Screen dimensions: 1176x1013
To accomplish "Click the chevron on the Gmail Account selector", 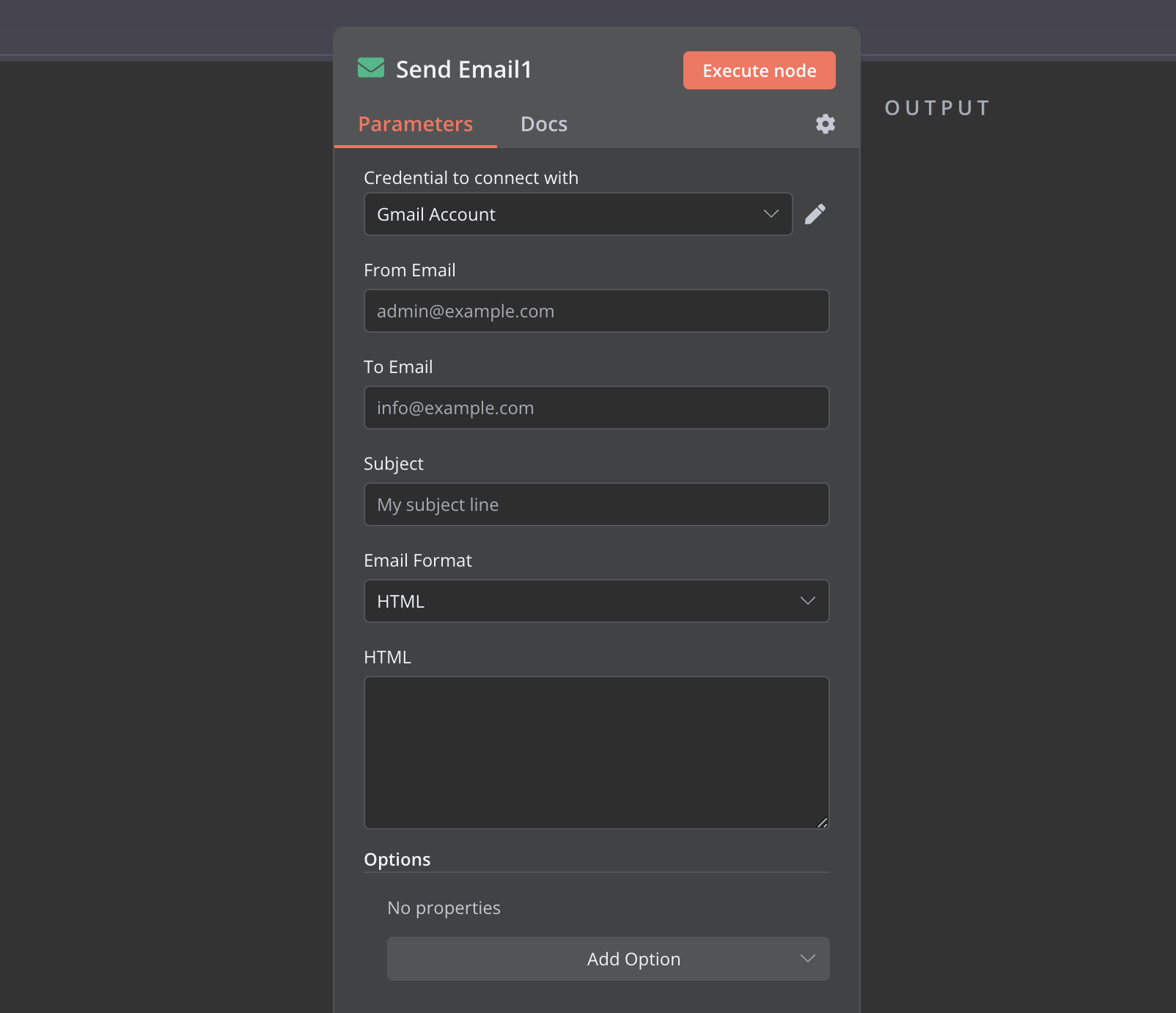I will pyautogui.click(x=770, y=214).
